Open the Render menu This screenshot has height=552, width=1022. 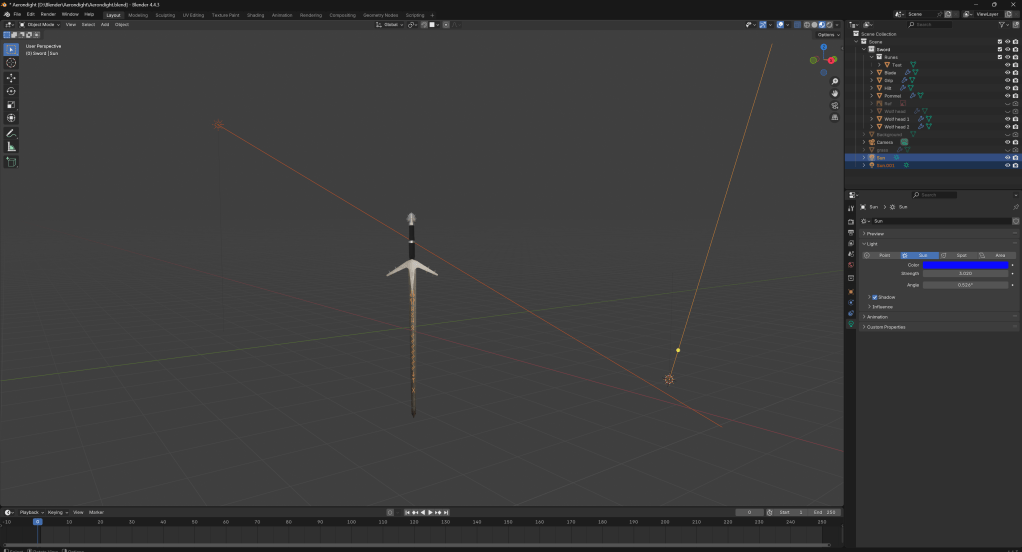48,14
